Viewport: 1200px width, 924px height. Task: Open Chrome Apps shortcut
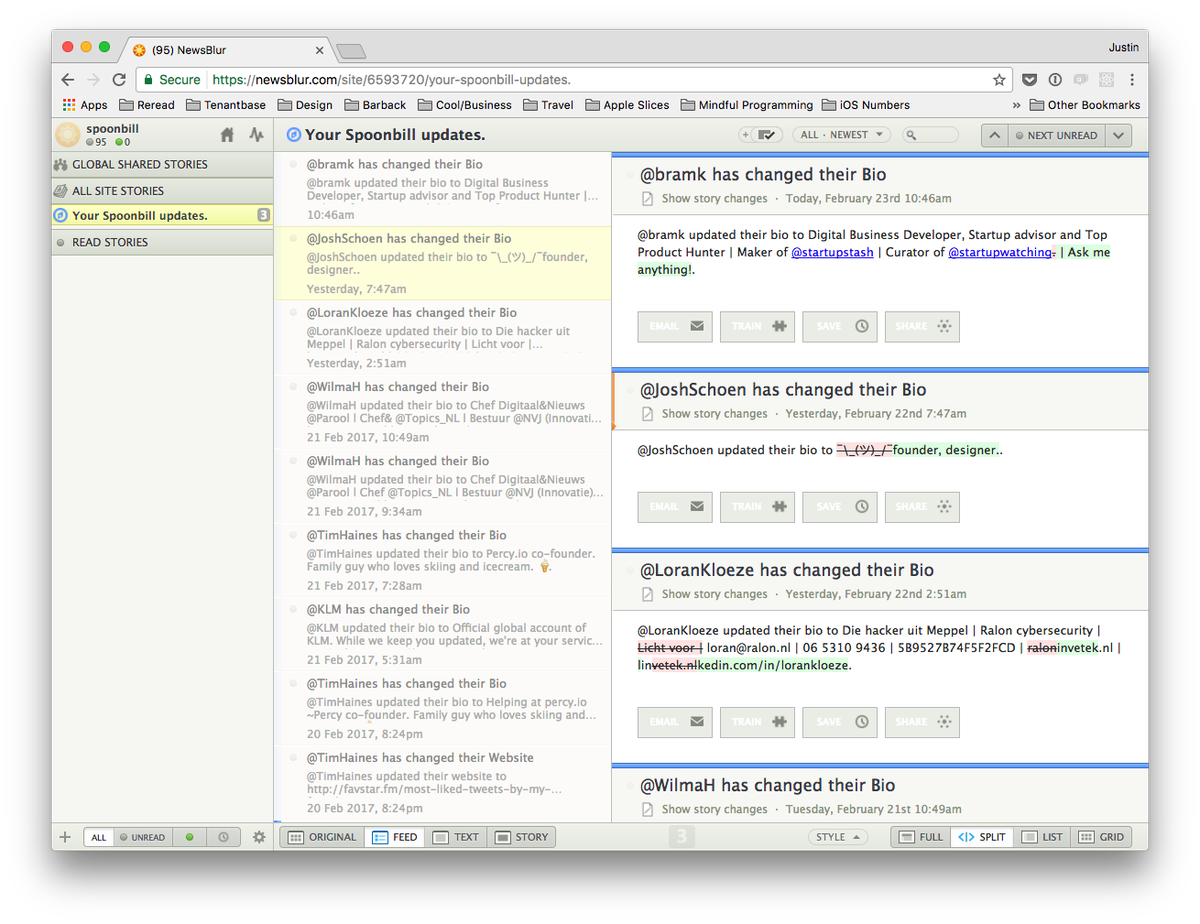[85, 105]
